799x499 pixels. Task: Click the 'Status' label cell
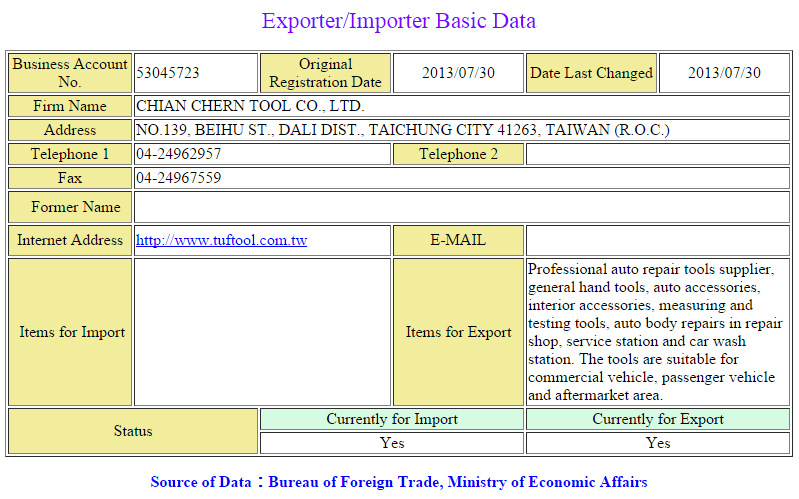(x=132, y=431)
